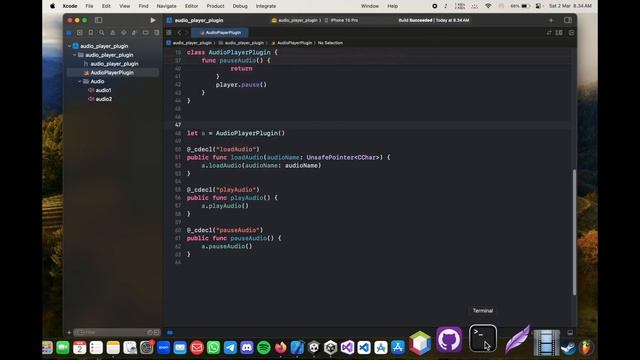Open the Xcode menu

point(70,6)
